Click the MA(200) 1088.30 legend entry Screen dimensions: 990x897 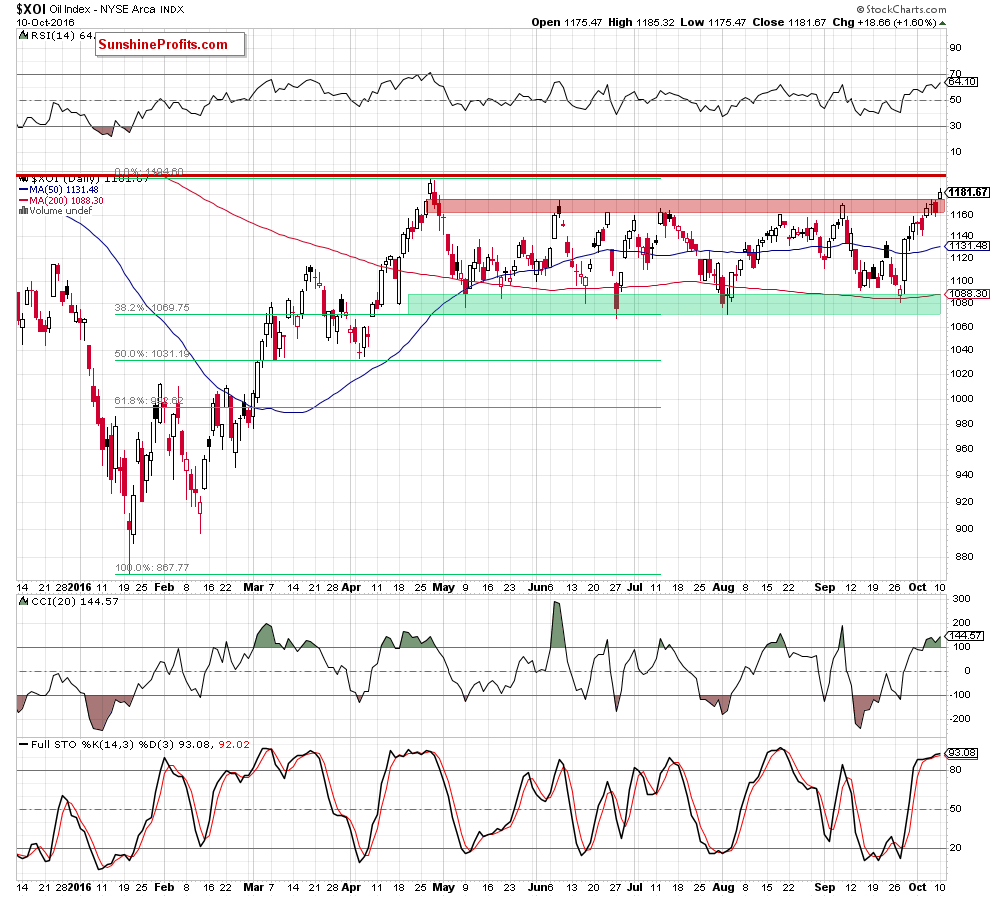click(x=61, y=200)
